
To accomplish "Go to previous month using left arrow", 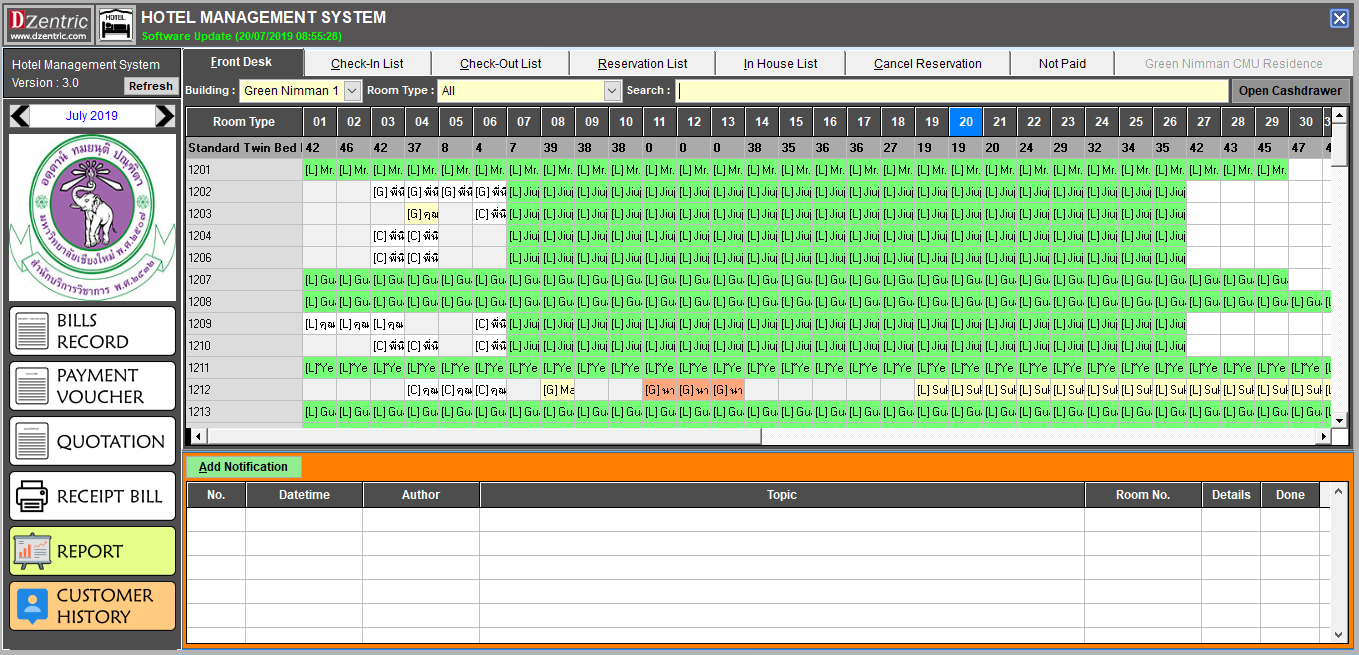I will tap(19, 116).
